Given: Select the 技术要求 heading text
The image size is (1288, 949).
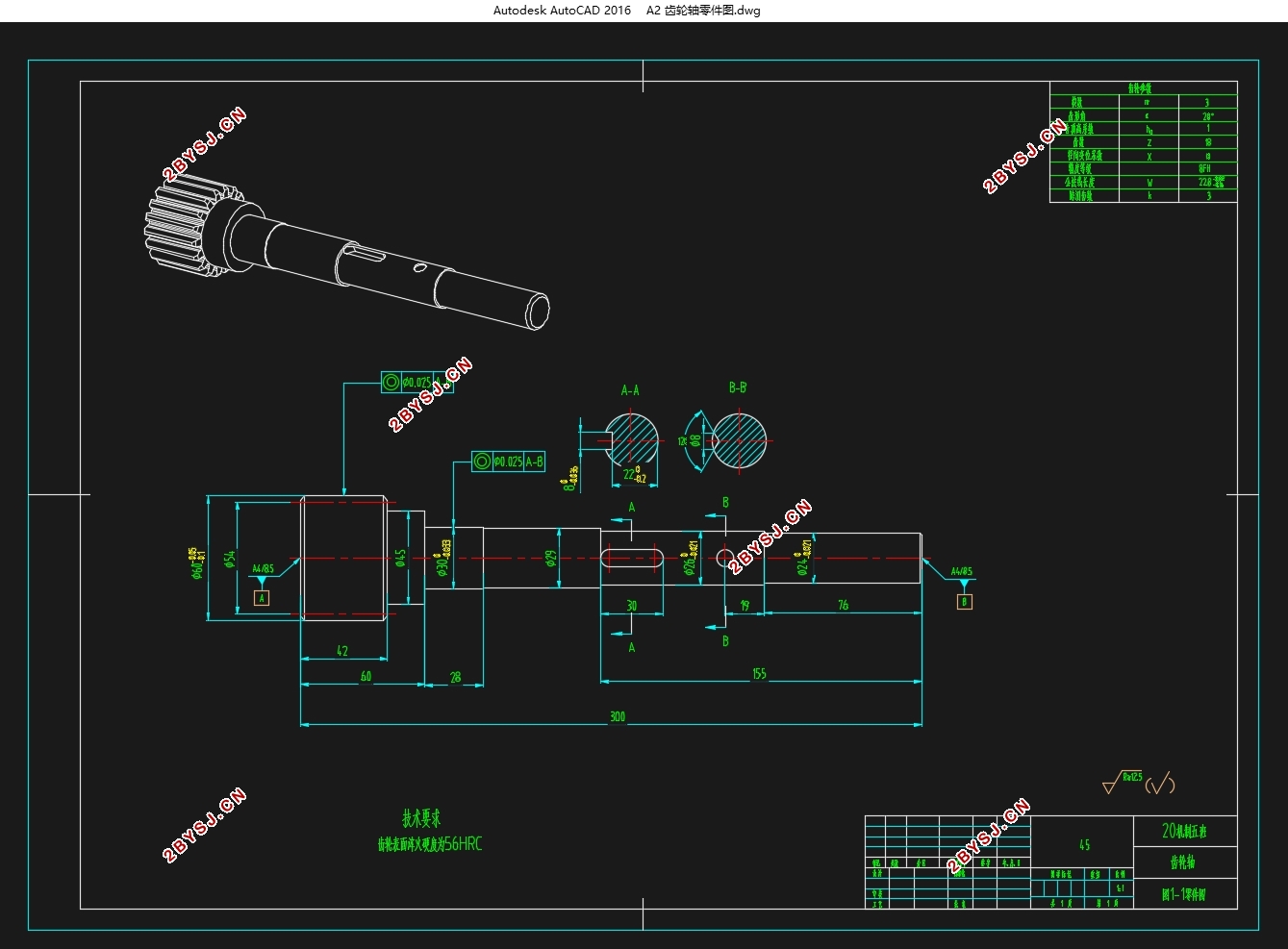Looking at the screenshot, I should pyautogui.click(x=421, y=819).
